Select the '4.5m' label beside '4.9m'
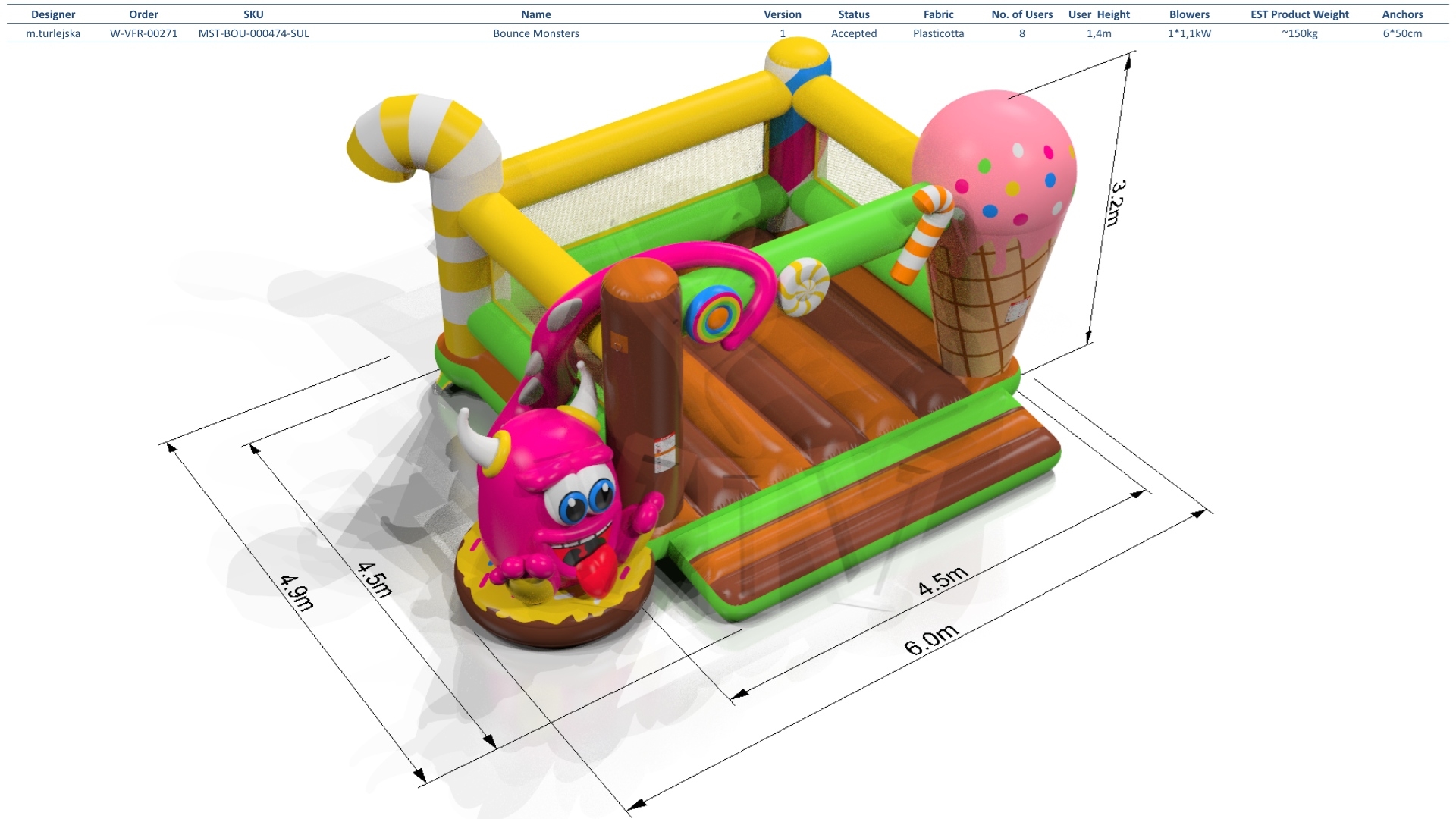The width and height of the screenshot is (1456, 819). [x=375, y=579]
